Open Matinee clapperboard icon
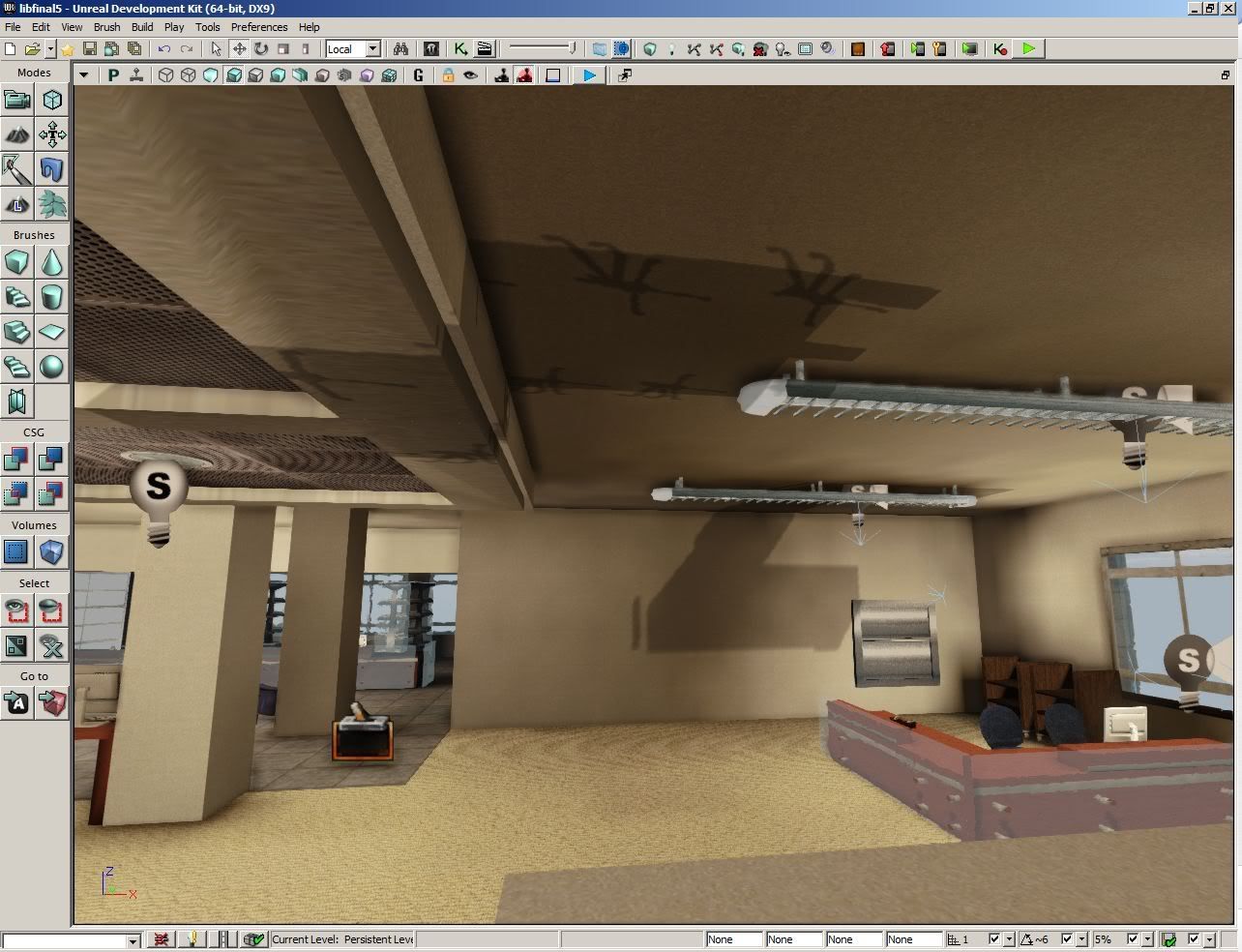Image resolution: width=1242 pixels, height=952 pixels. tap(485, 48)
